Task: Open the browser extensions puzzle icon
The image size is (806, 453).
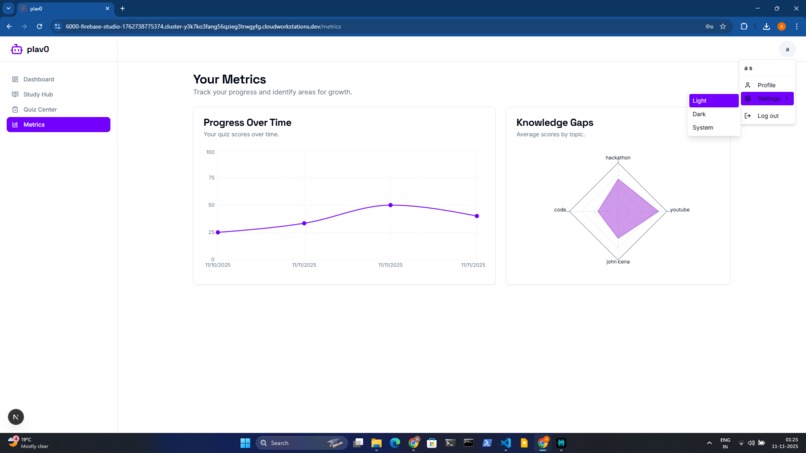Action: click(x=744, y=26)
